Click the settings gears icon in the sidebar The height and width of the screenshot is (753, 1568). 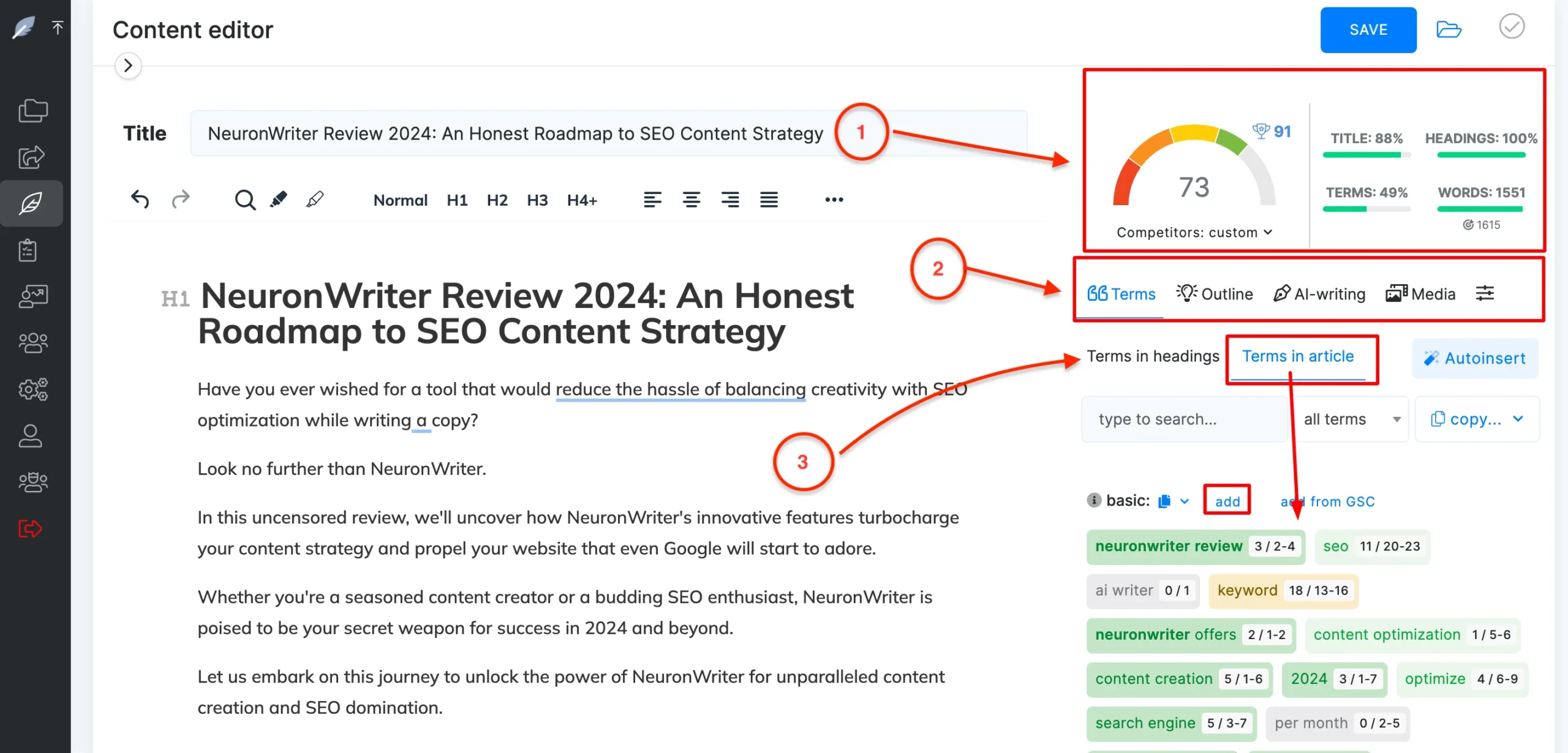tap(32, 389)
